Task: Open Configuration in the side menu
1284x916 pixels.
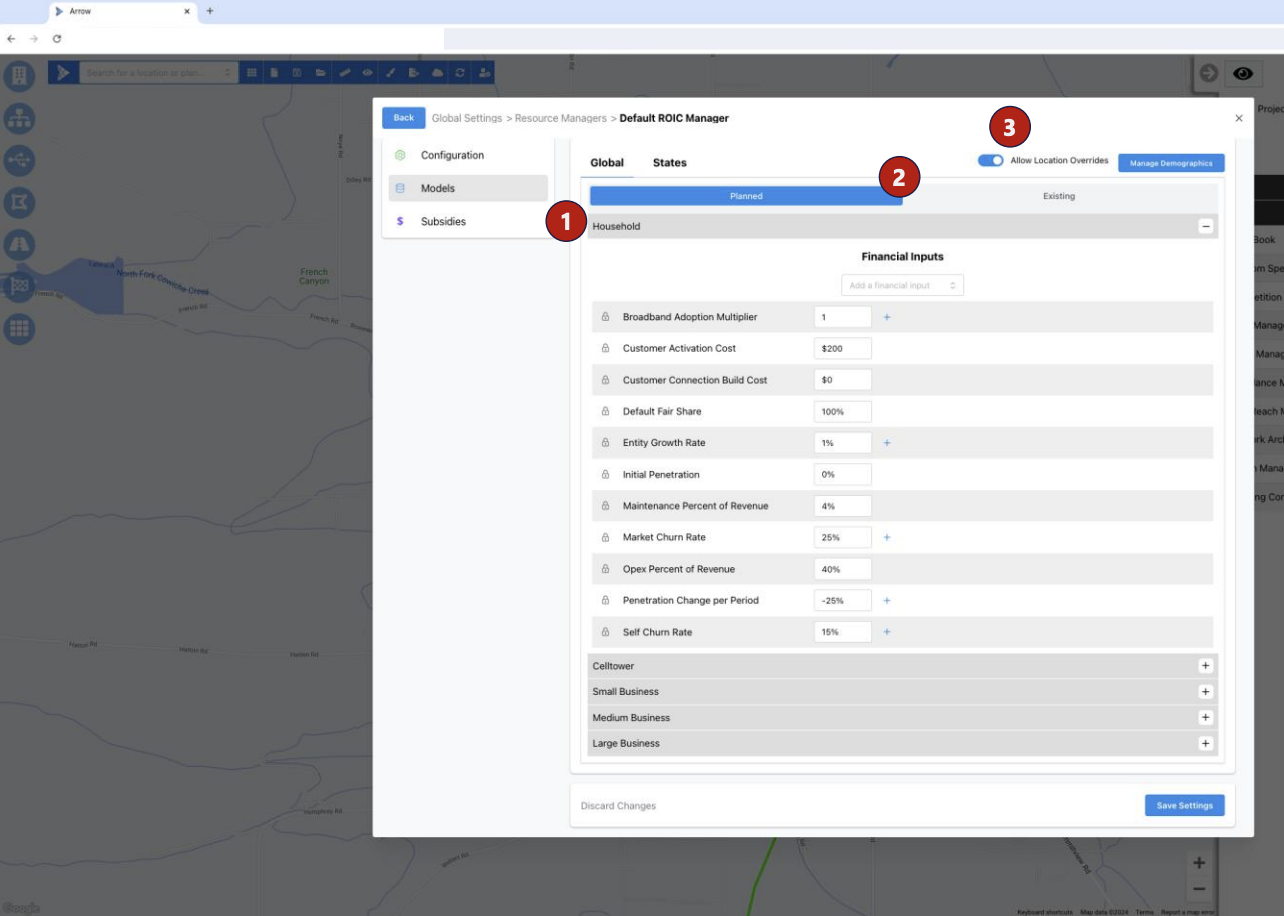Action: 468,155
